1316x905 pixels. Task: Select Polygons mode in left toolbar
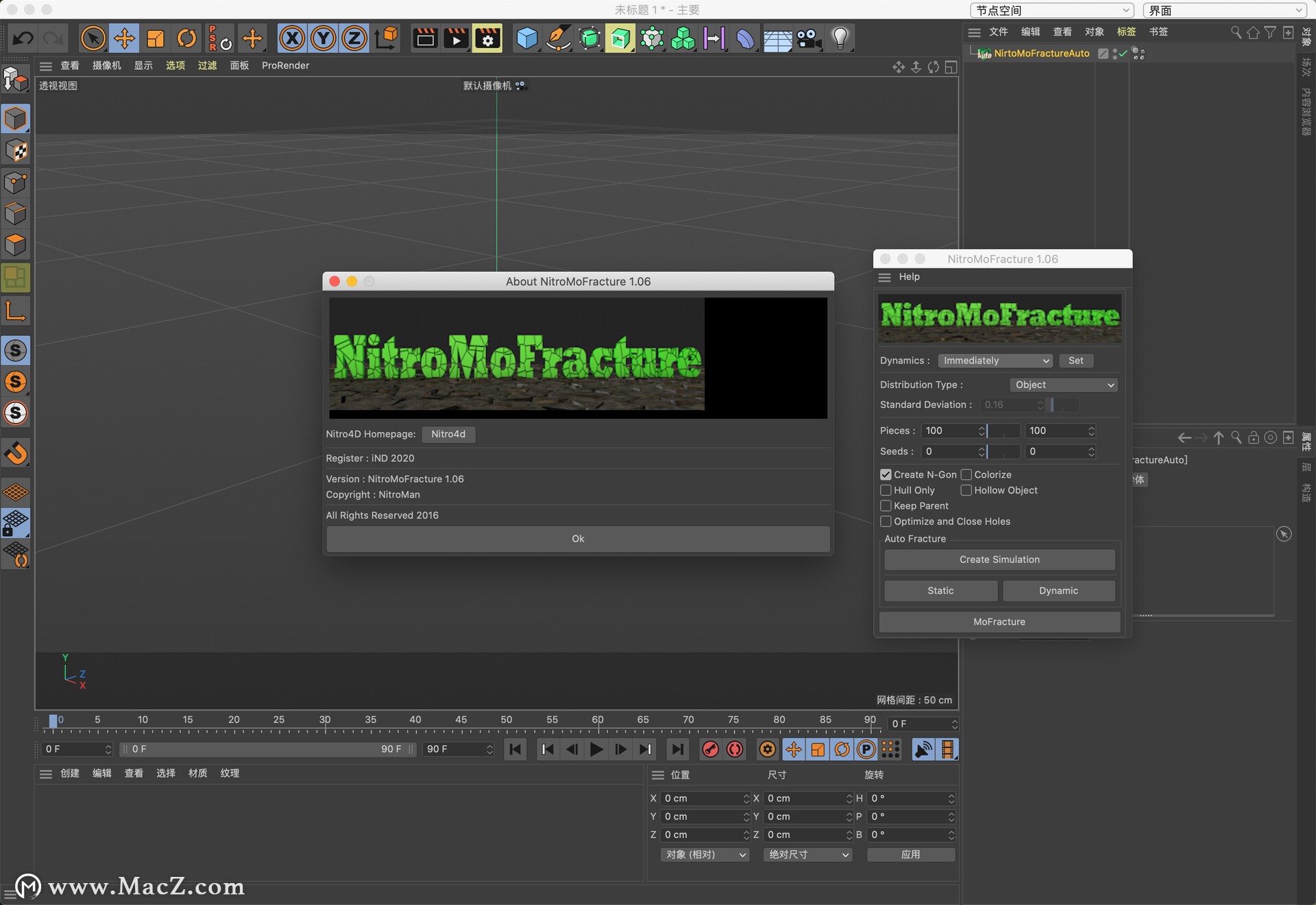16,245
